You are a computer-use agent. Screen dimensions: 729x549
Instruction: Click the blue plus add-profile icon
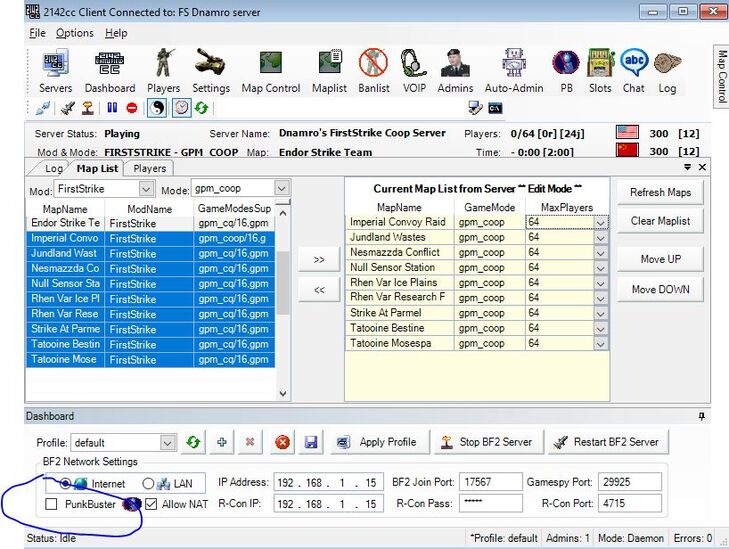click(222, 442)
